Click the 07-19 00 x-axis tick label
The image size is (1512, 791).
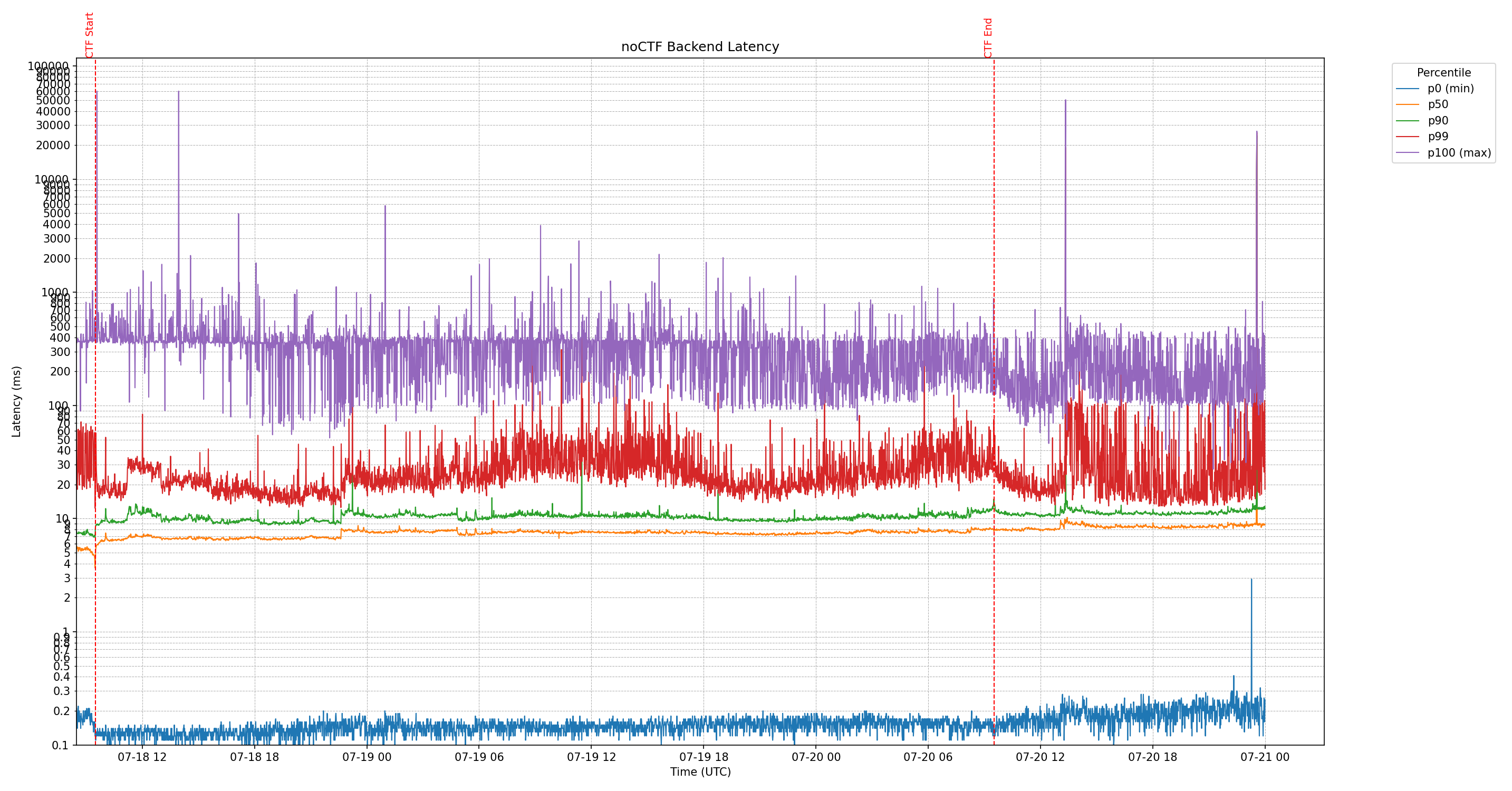[x=367, y=757]
